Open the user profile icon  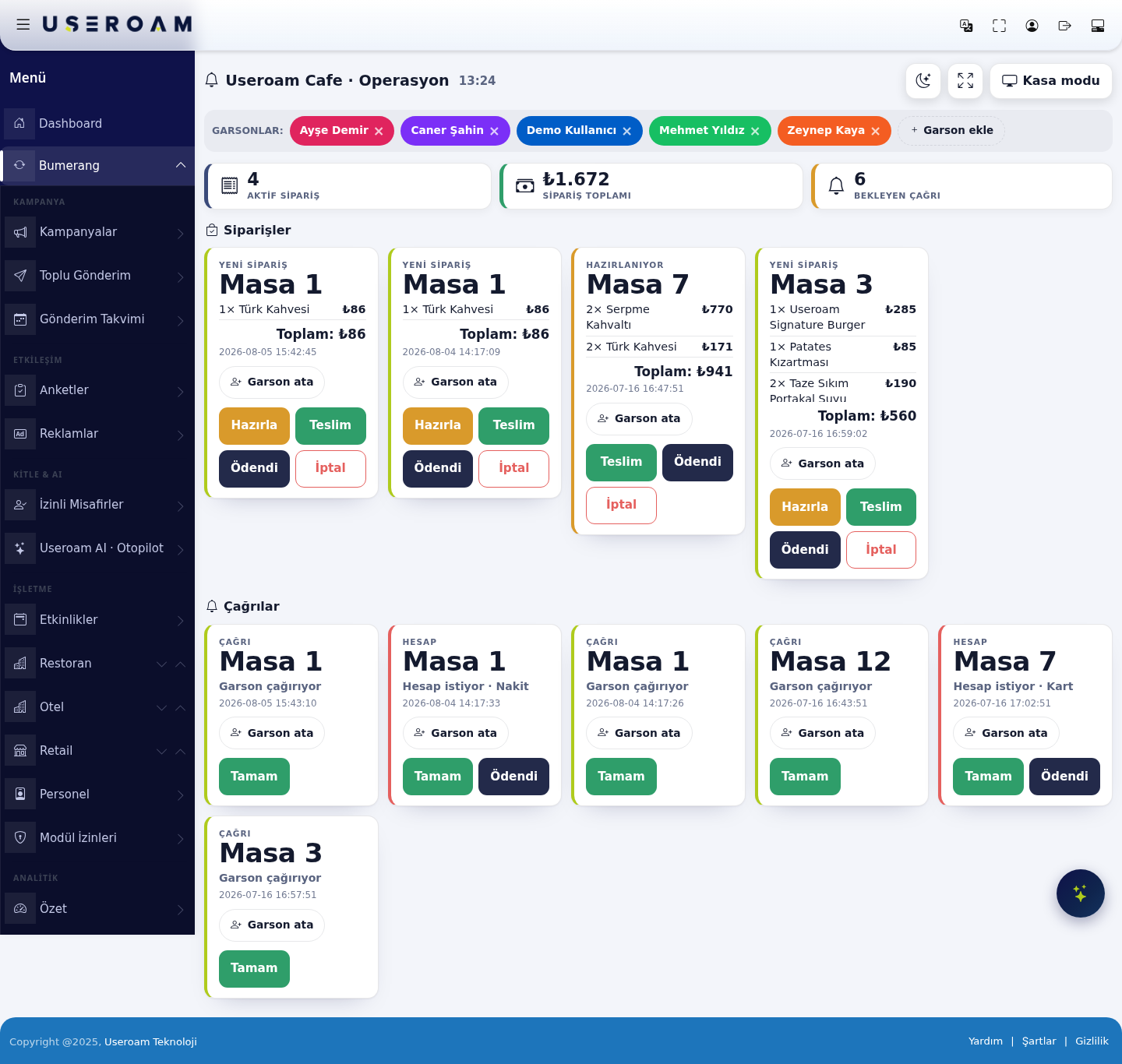1032,26
